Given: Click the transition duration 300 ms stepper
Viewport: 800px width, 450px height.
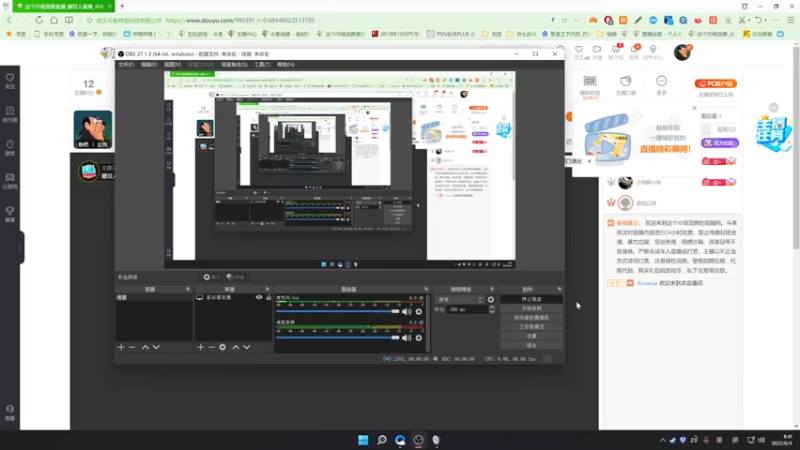Looking at the screenshot, I should pyautogui.click(x=492, y=309).
